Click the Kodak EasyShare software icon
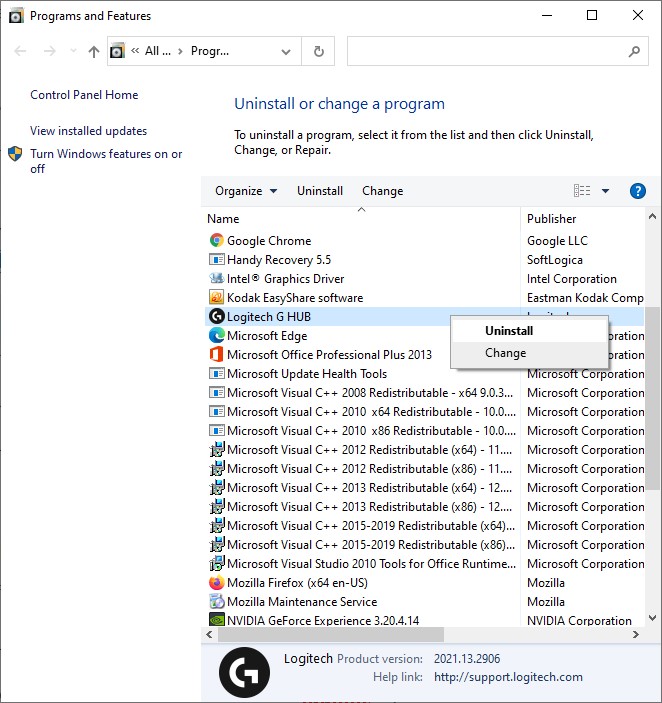Viewport: 662px width, 703px height. tap(216, 297)
